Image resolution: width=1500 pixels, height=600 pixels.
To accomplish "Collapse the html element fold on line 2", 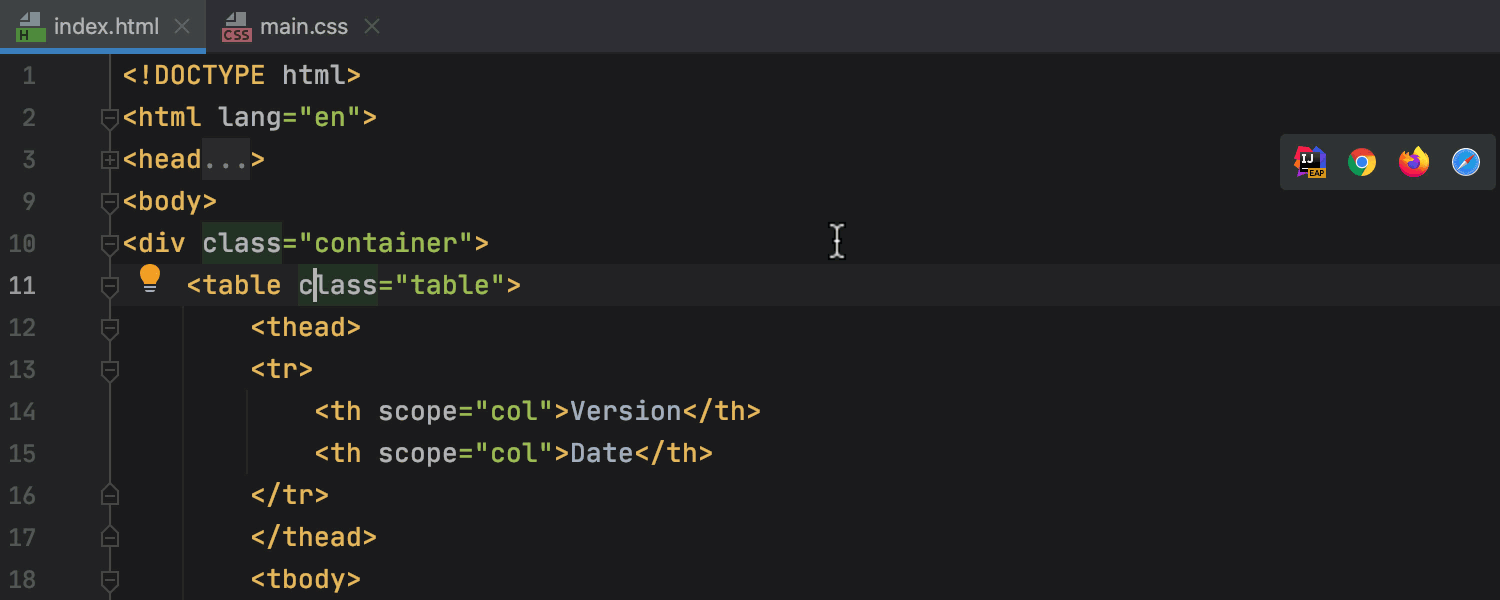I will (x=110, y=117).
